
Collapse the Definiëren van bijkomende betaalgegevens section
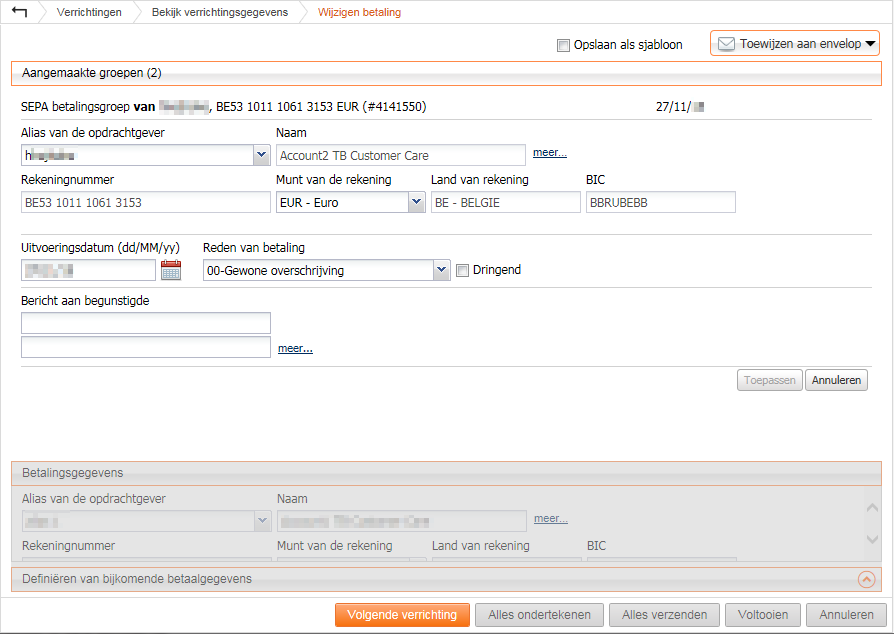click(866, 579)
